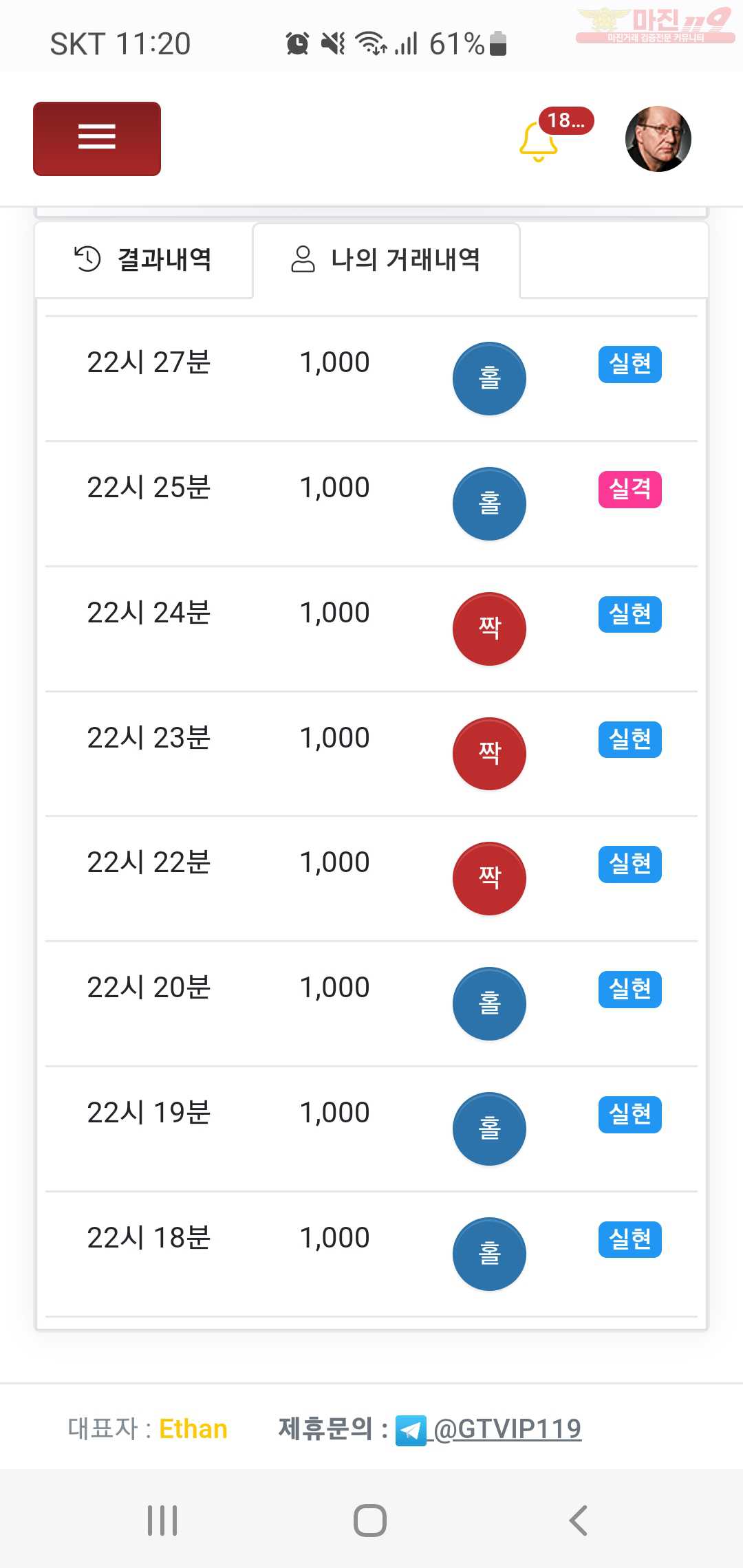Click the Telegram paper plane icon
Image resolution: width=743 pixels, height=1568 pixels.
pyautogui.click(x=411, y=1431)
